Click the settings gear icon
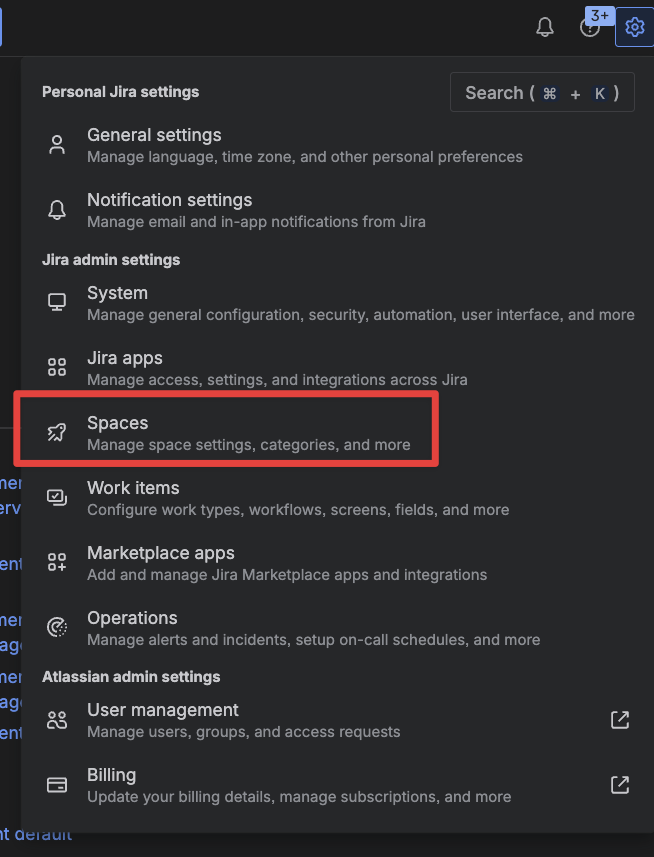 [x=634, y=27]
